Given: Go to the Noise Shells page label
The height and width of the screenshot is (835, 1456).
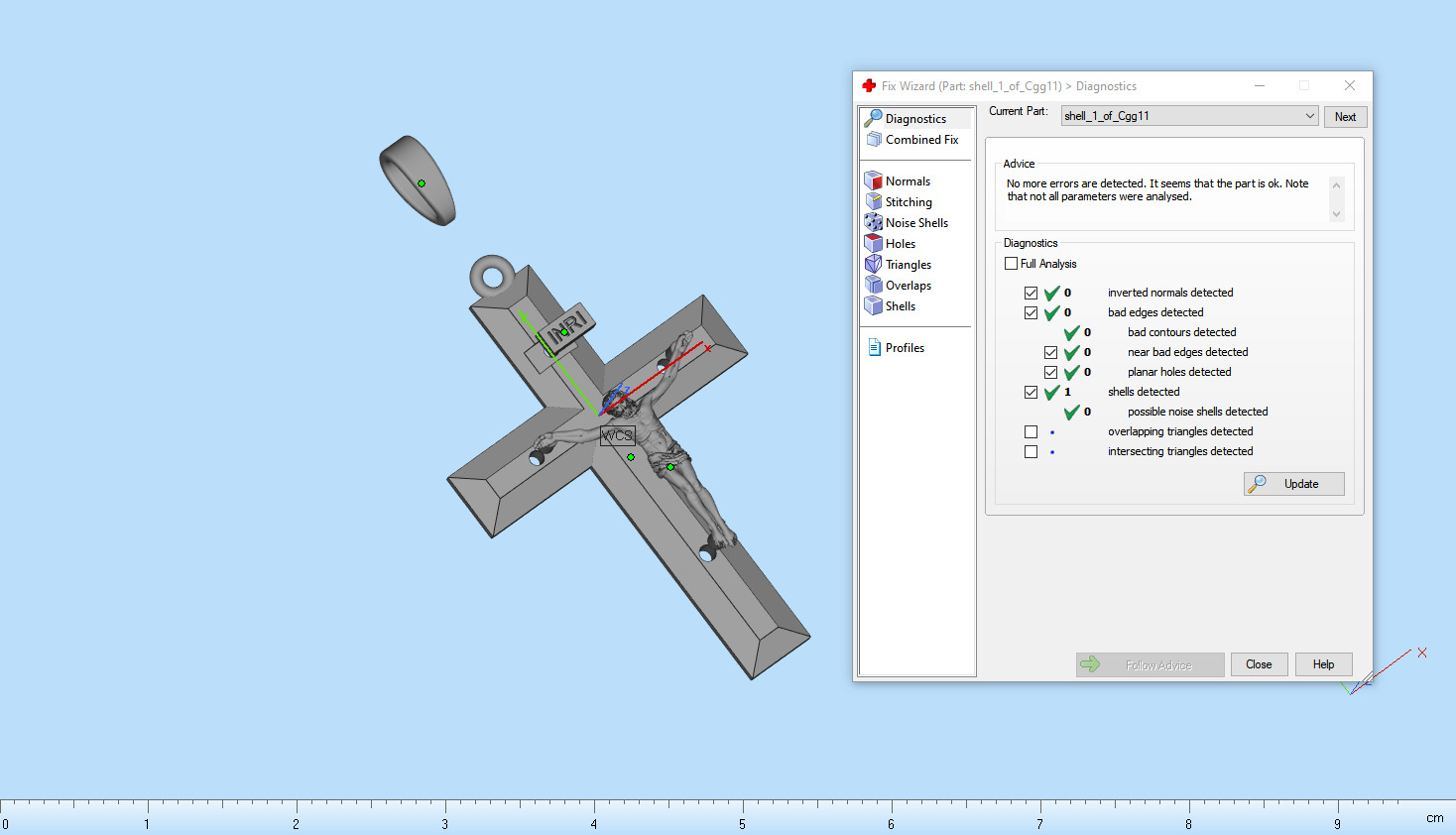Looking at the screenshot, I should [x=916, y=223].
